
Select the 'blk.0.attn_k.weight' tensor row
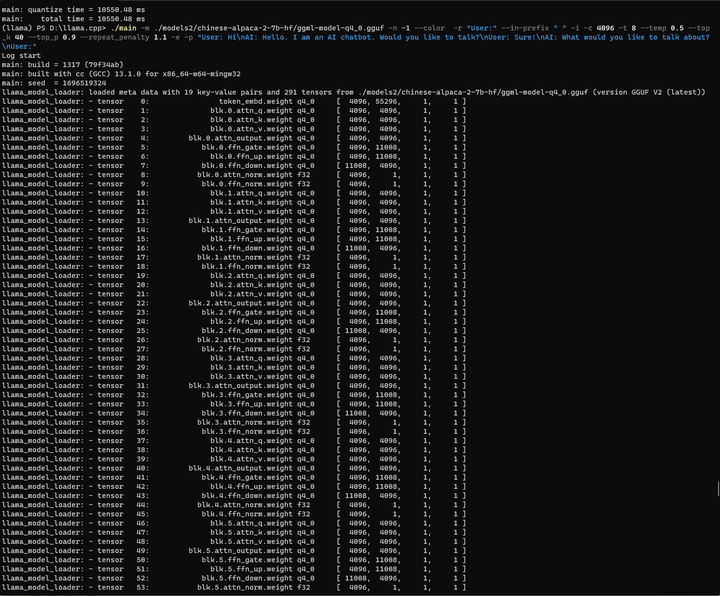click(234, 120)
